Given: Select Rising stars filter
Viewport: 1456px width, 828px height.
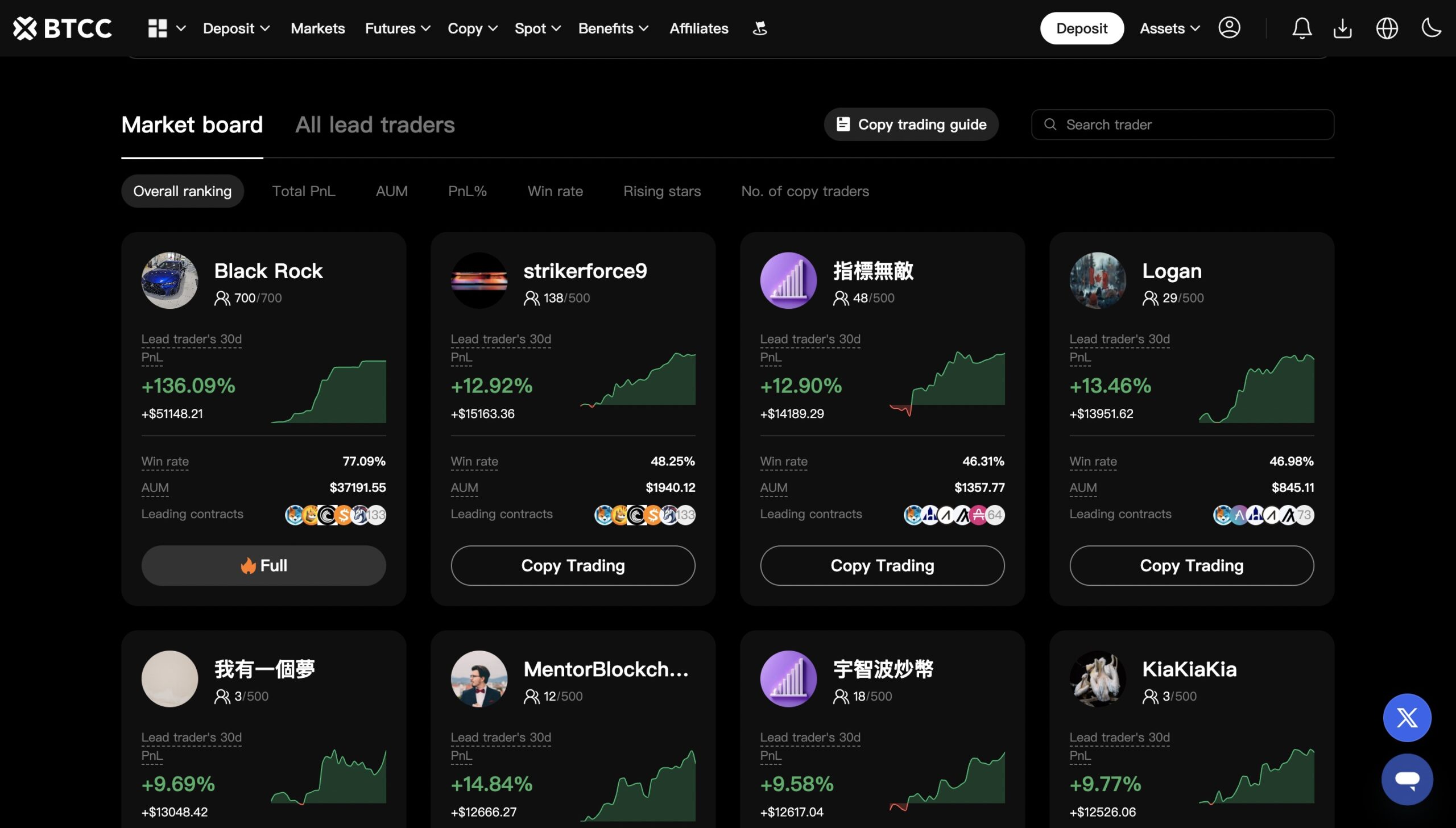Looking at the screenshot, I should click(662, 191).
